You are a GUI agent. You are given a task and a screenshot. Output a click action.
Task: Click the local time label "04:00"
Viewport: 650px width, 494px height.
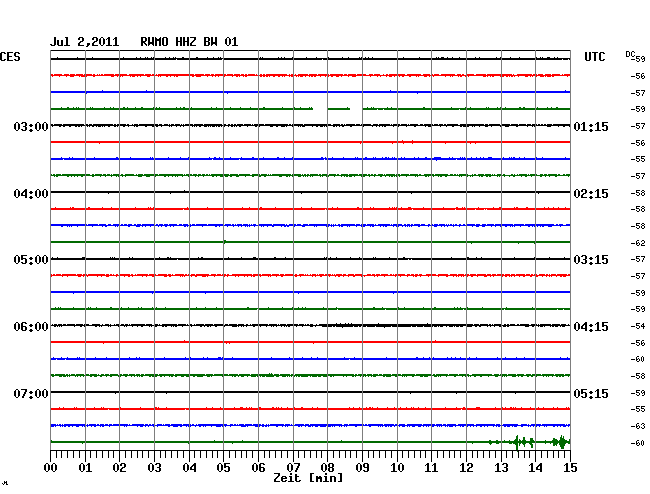pos(31,194)
